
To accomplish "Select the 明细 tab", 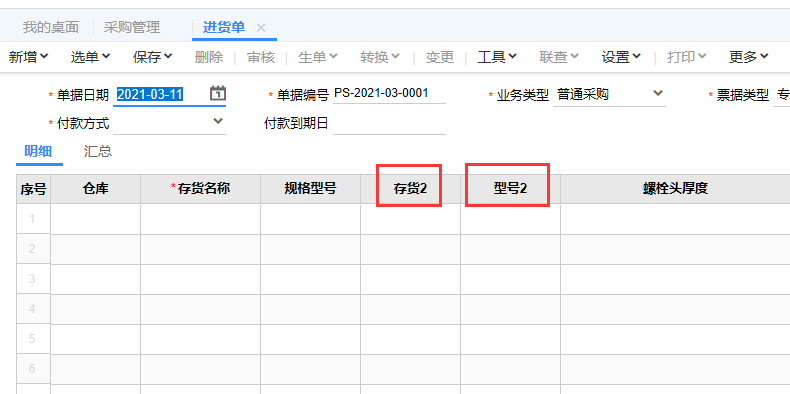I will (38, 151).
